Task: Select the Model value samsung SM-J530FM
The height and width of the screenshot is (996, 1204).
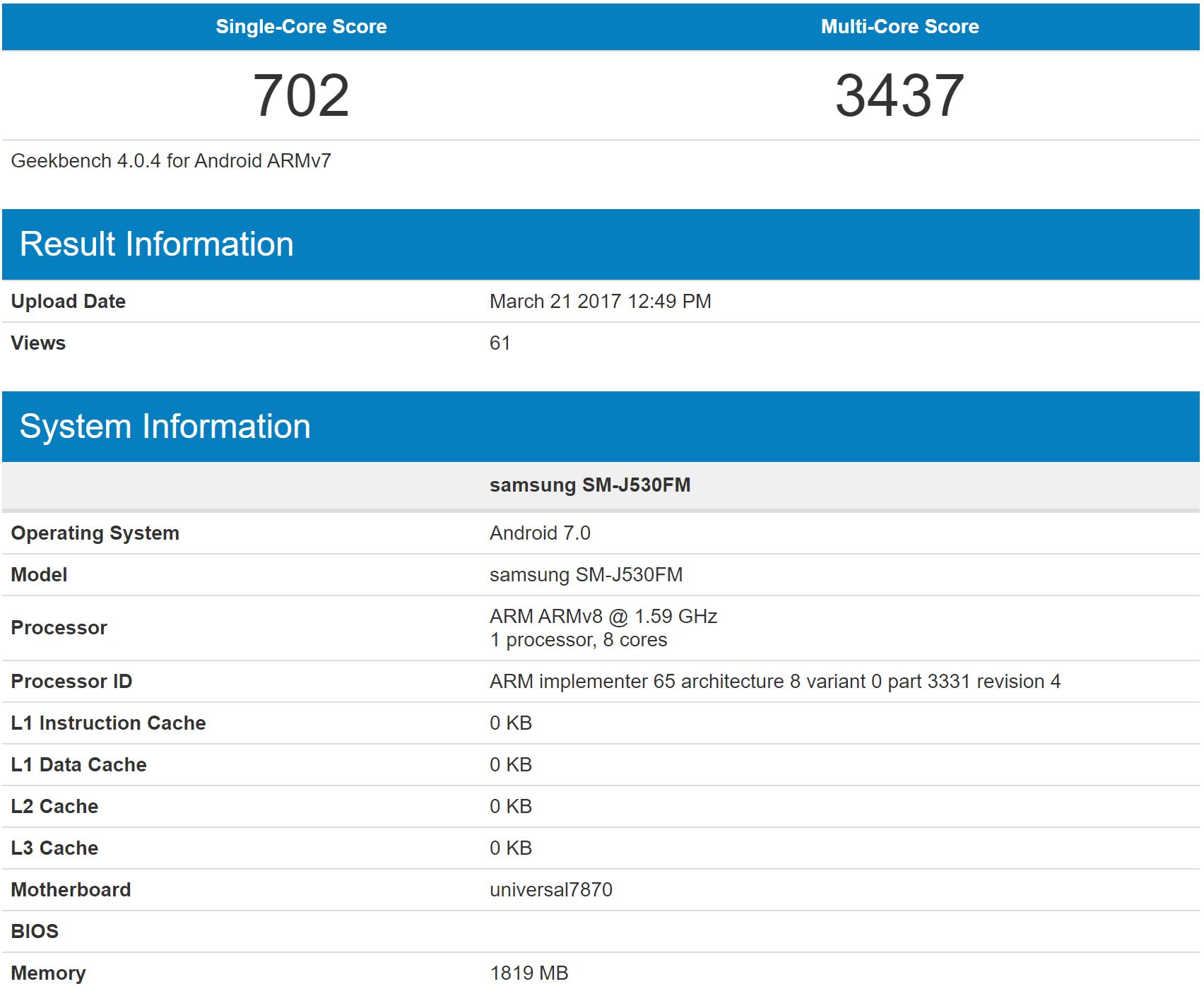Action: (x=586, y=575)
